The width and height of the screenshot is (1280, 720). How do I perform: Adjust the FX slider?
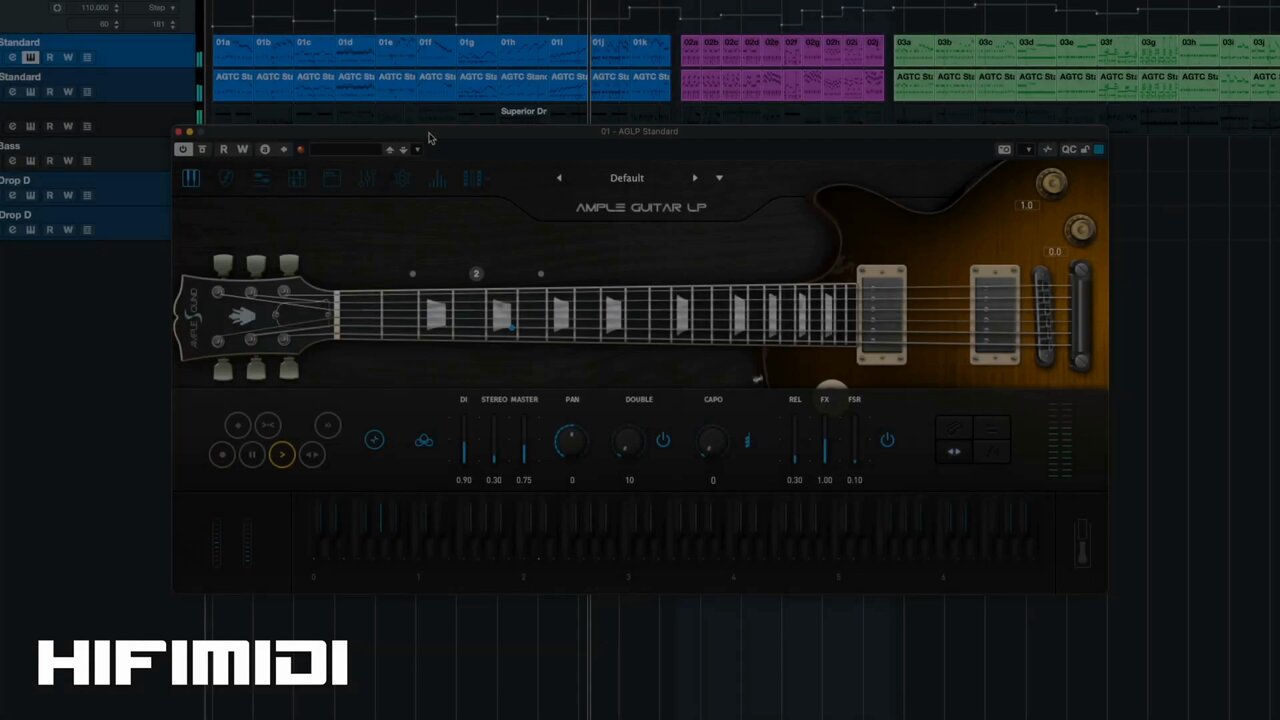[825, 440]
